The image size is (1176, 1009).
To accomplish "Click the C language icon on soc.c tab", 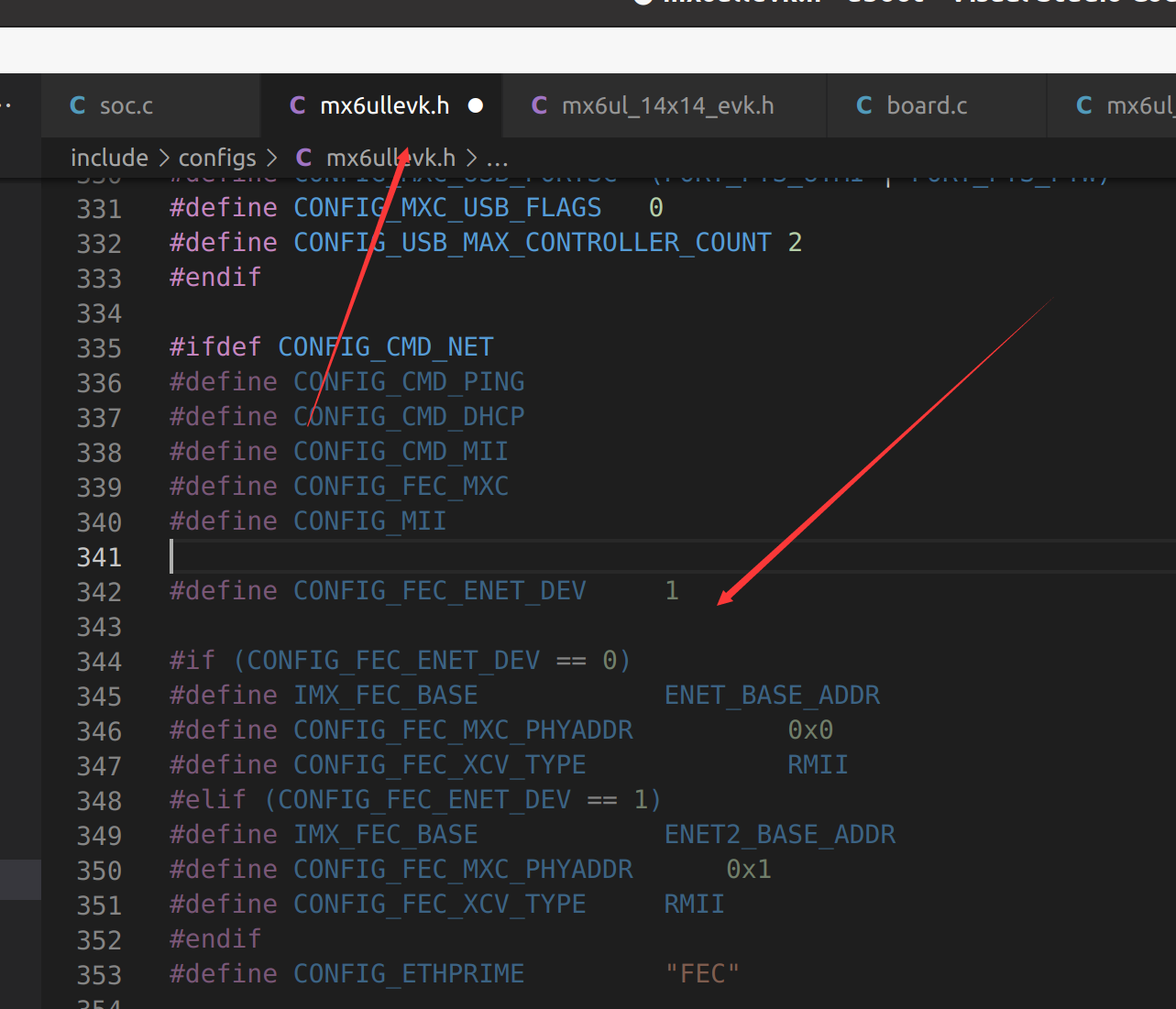I will [x=77, y=105].
